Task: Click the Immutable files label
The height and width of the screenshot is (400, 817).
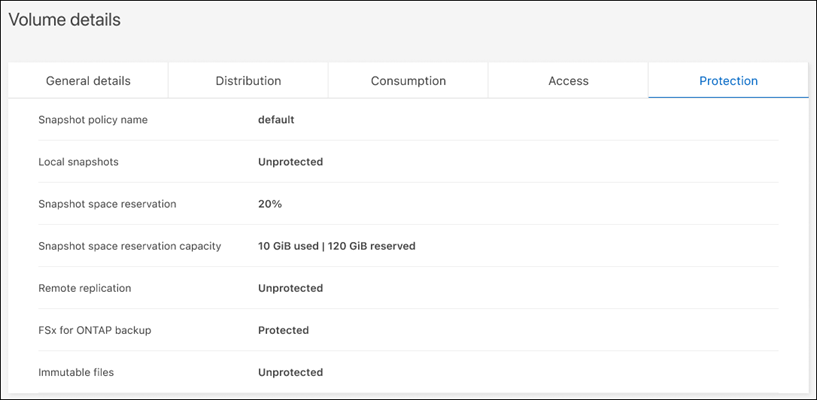Action: pyautogui.click(x=76, y=372)
